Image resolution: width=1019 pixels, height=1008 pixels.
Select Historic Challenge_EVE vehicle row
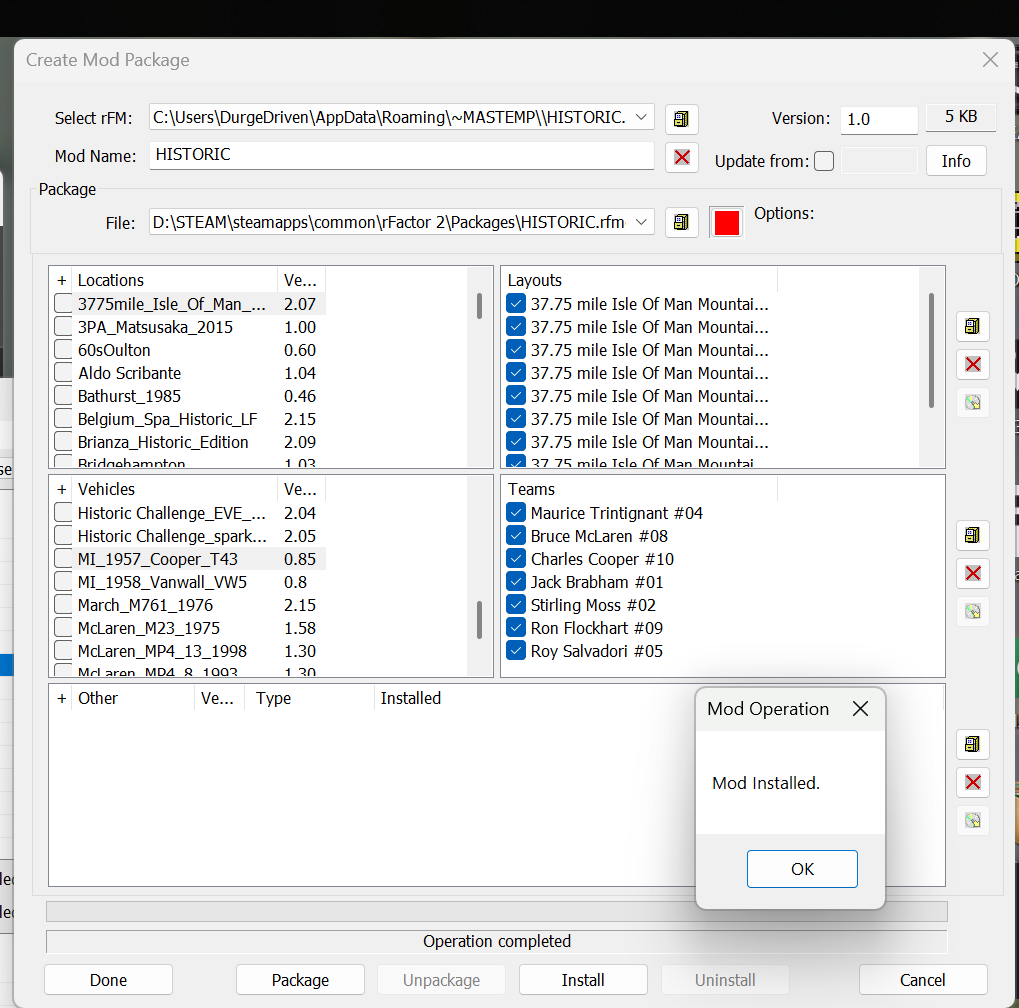point(190,513)
